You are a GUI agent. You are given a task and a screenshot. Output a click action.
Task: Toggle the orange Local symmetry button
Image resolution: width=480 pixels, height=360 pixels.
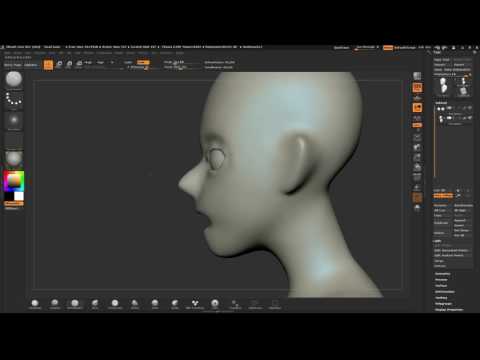(x=417, y=107)
